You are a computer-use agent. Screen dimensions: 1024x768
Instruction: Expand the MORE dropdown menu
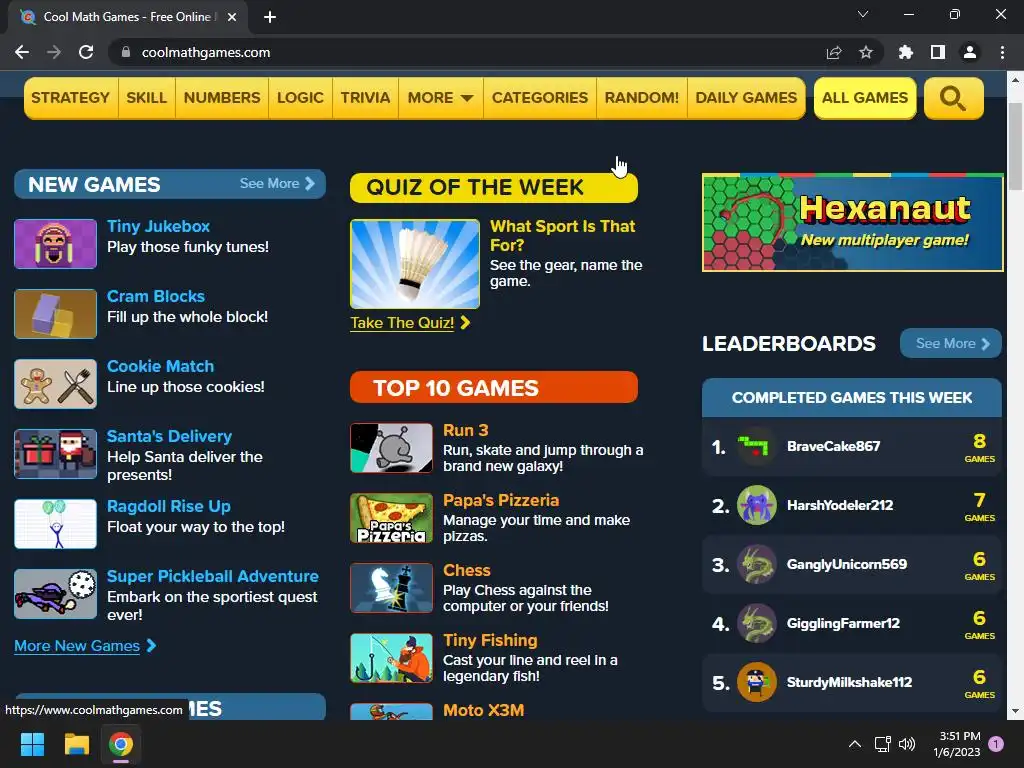coord(441,98)
